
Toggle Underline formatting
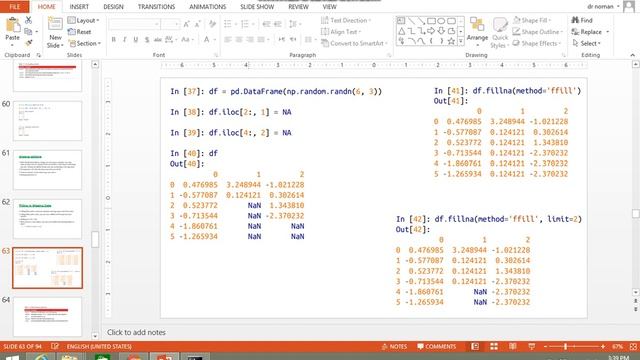point(136,40)
